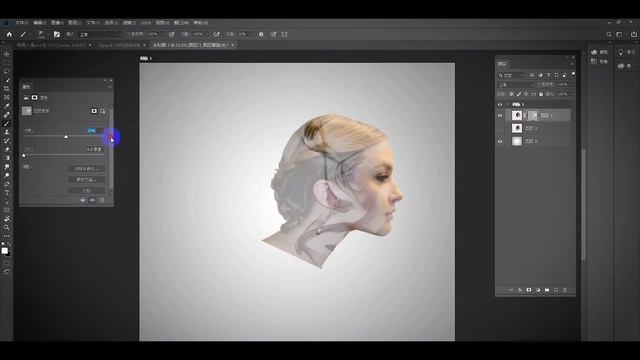Collapse the group with its disclosure arrow
The height and width of the screenshot is (360, 640).
[x=508, y=104]
